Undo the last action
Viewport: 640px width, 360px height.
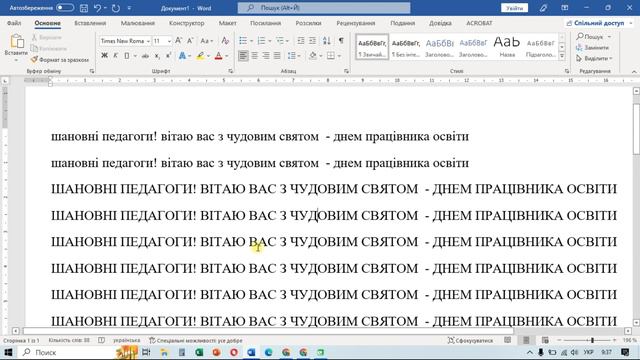[x=97, y=8]
